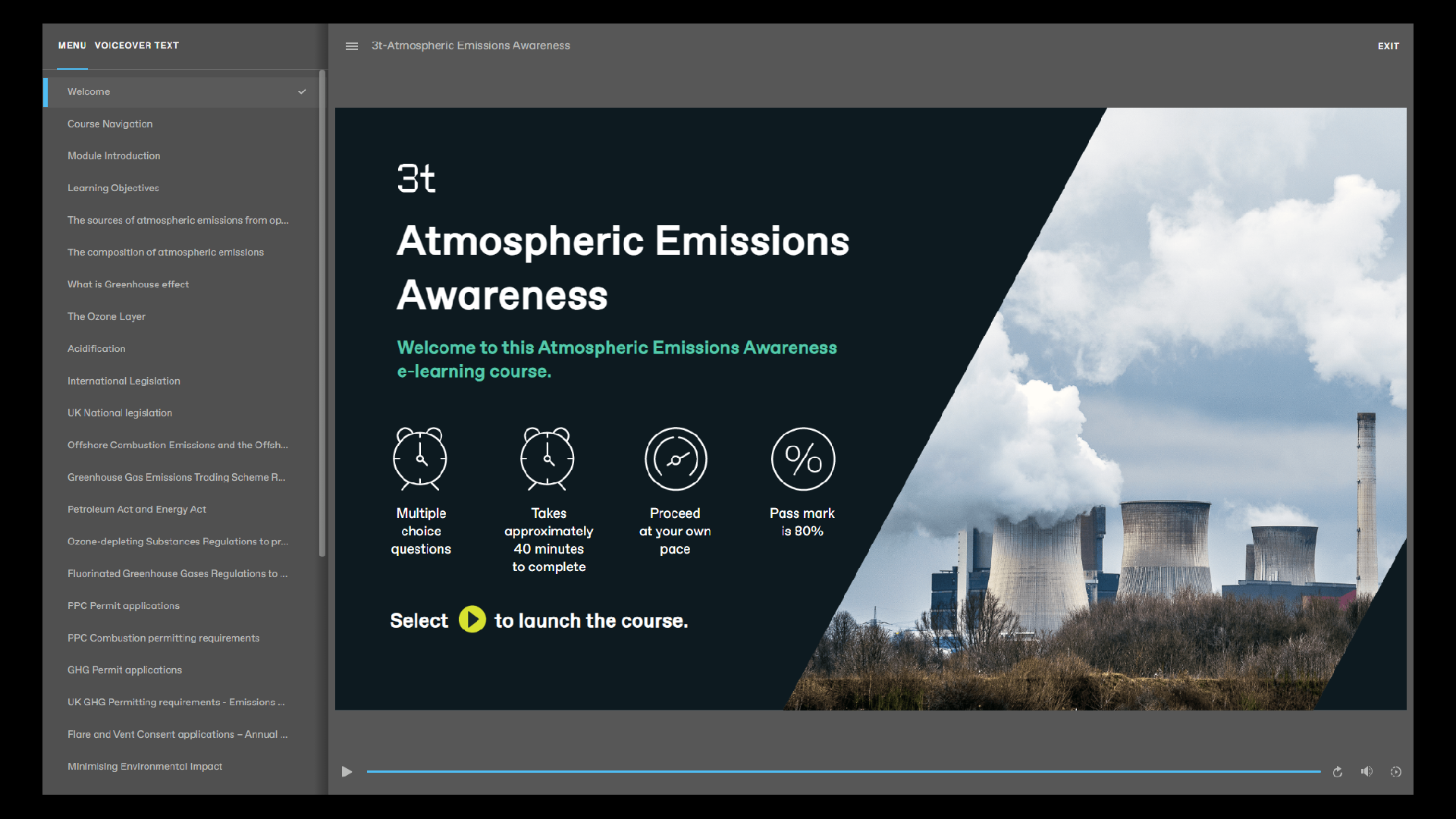
Task: Open Greenhouse Gas Emissions Trading Scheme item
Action: coord(182,478)
